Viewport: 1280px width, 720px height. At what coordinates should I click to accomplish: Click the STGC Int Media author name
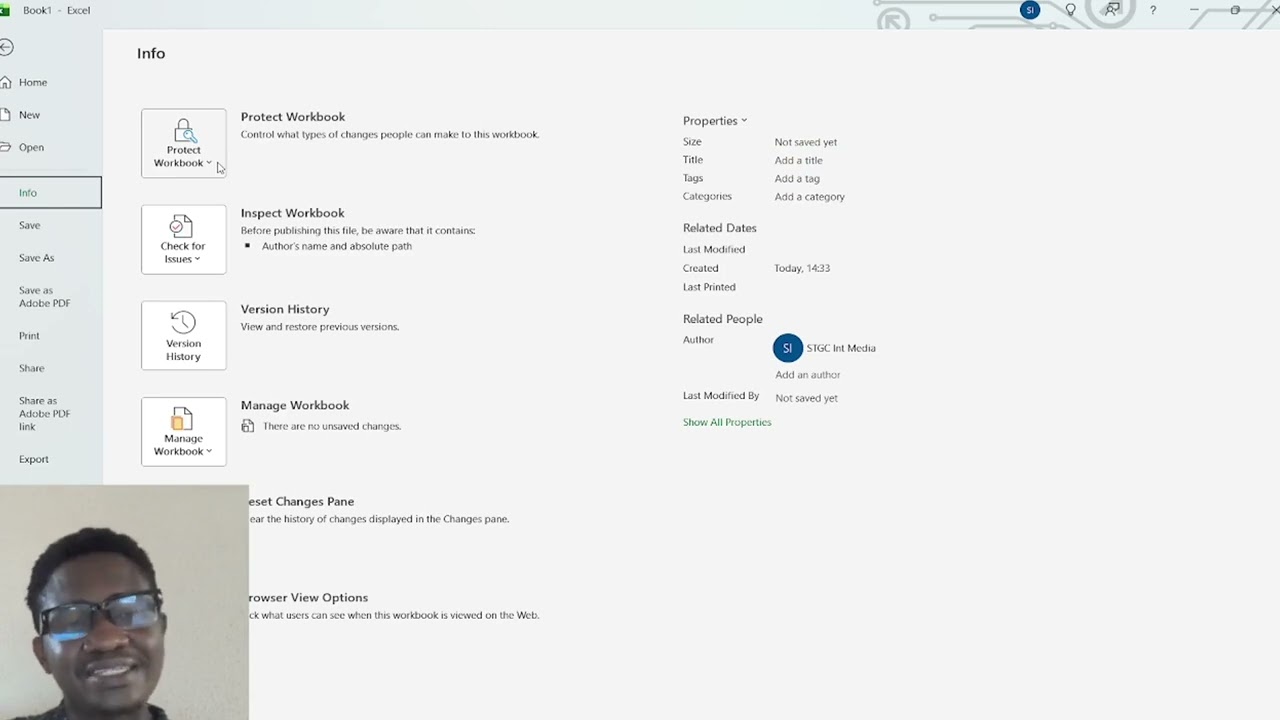(841, 348)
